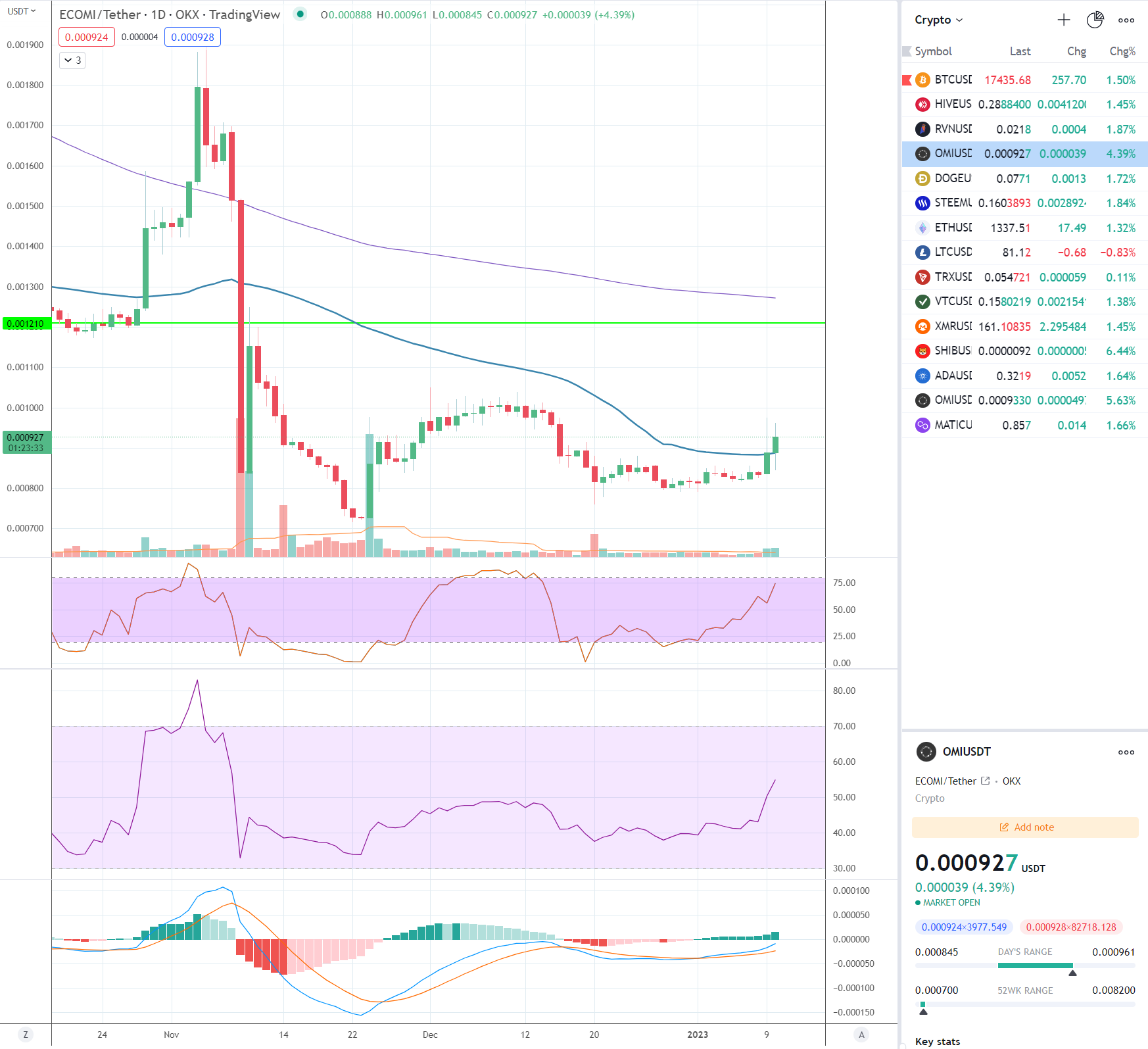This screenshot has height=1049, width=1148.
Task: Select the ADAUSD coin icon
Action: 922,376
